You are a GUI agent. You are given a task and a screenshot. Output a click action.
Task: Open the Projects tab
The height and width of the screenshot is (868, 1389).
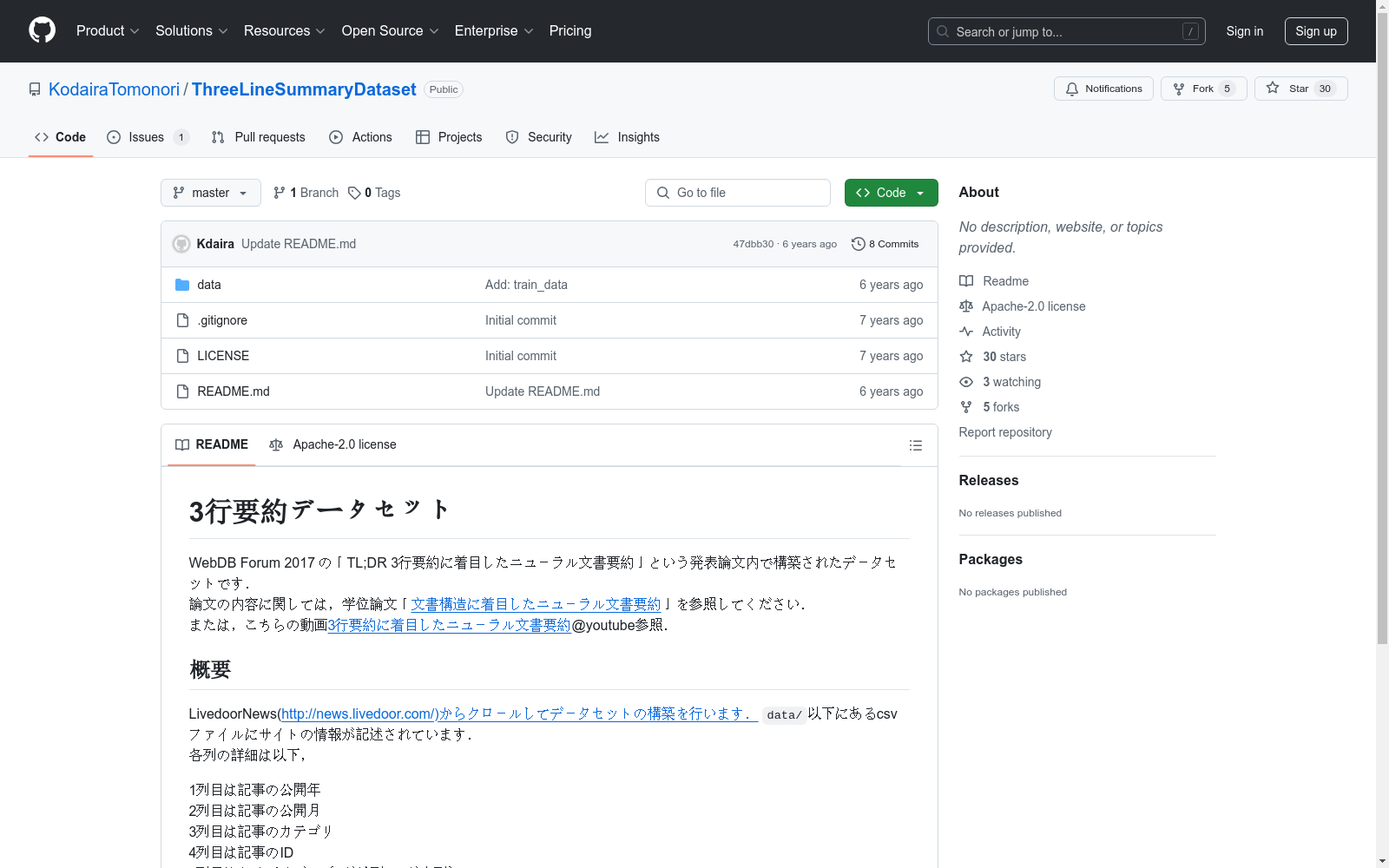pos(449,137)
